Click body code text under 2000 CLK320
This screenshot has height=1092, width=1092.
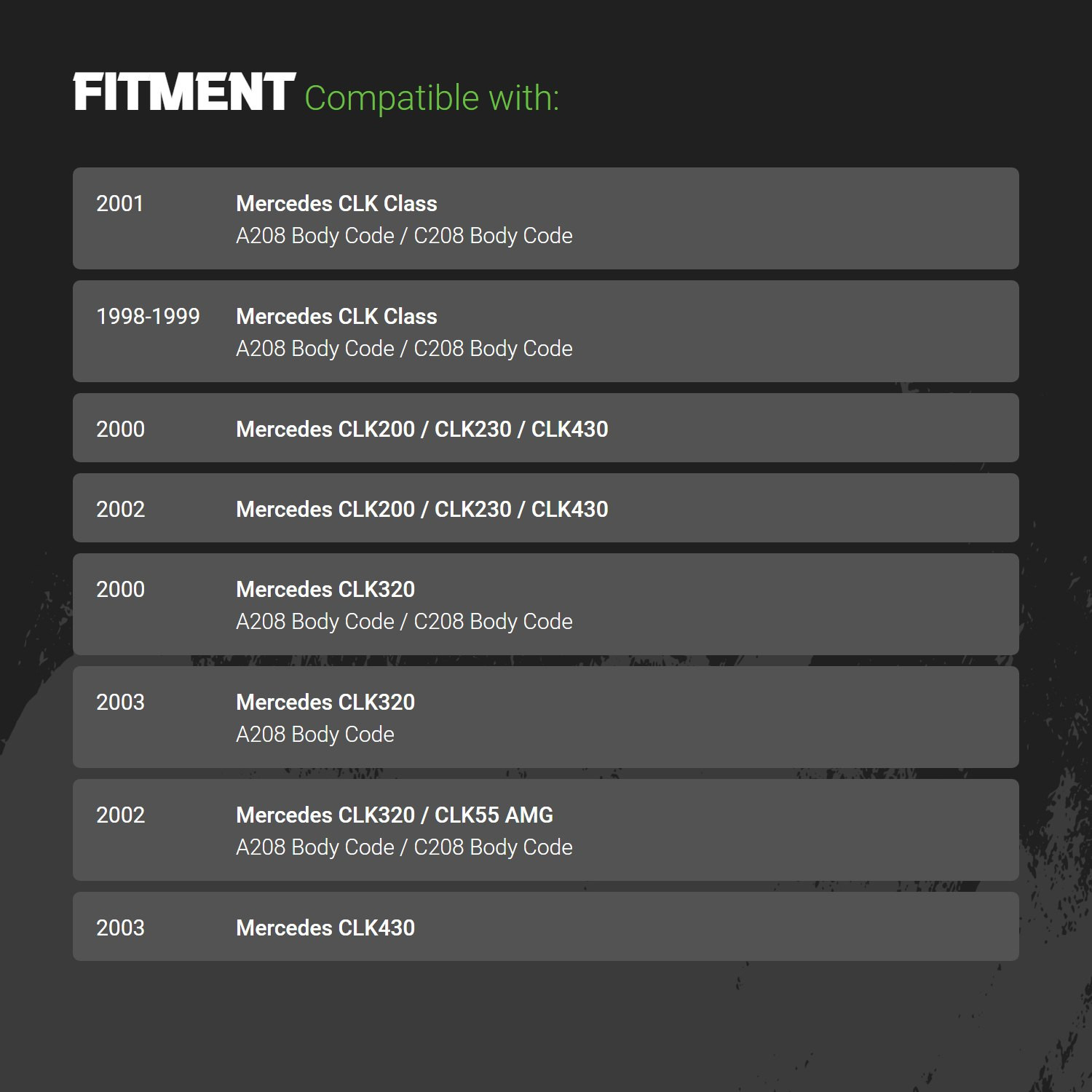(x=404, y=622)
